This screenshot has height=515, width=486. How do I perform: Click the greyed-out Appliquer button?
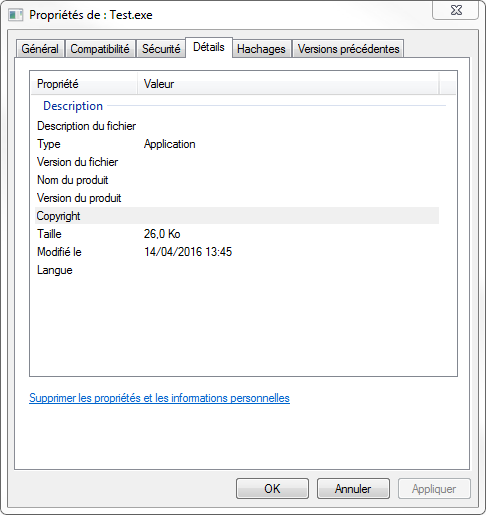pos(434,489)
